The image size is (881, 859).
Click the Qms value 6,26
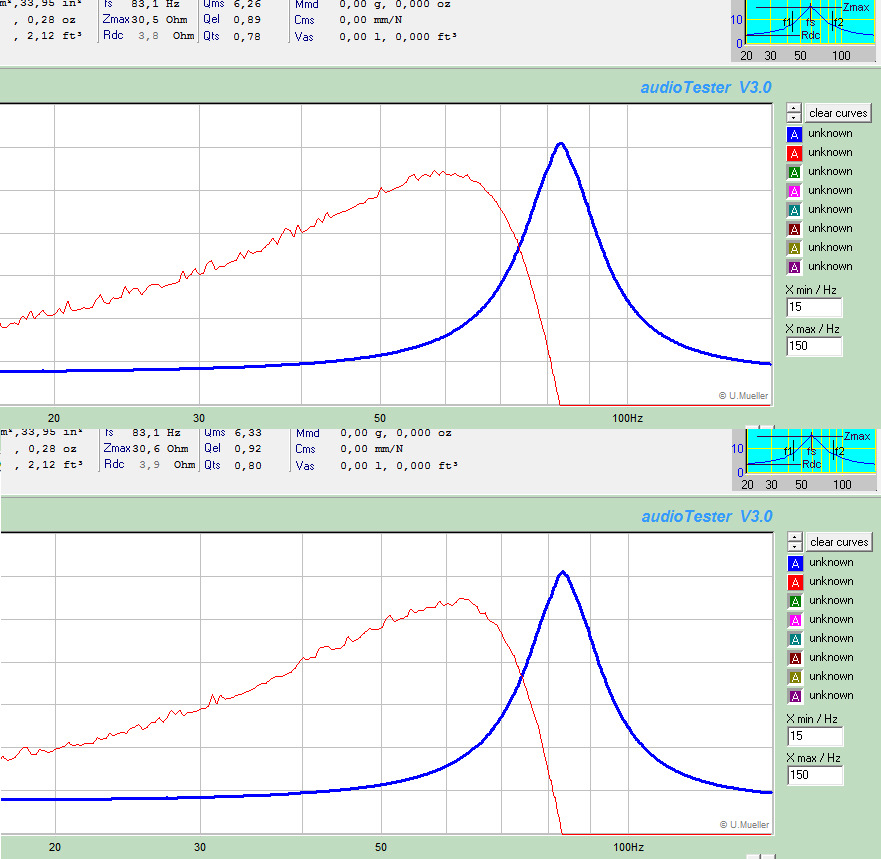(247, 4)
